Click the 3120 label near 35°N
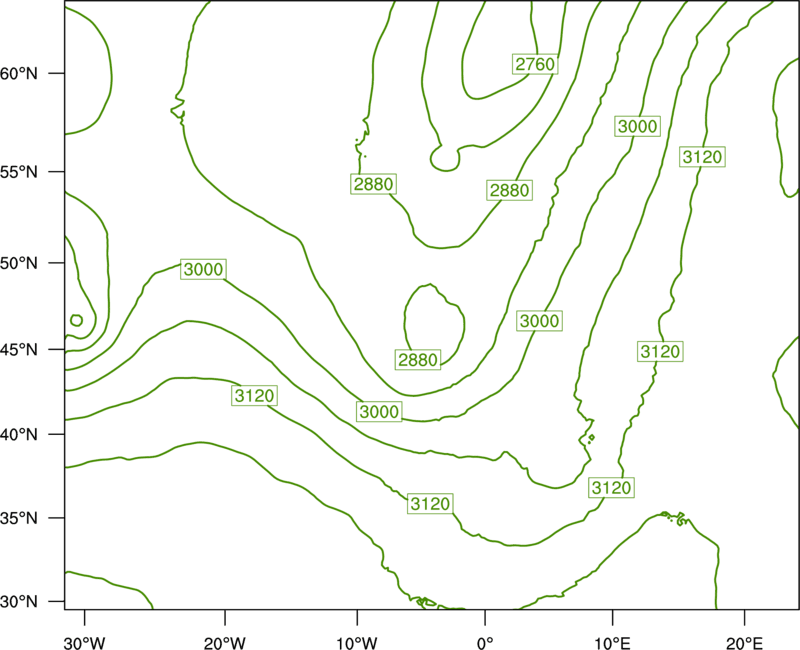This screenshot has width=800, height=650. click(431, 504)
